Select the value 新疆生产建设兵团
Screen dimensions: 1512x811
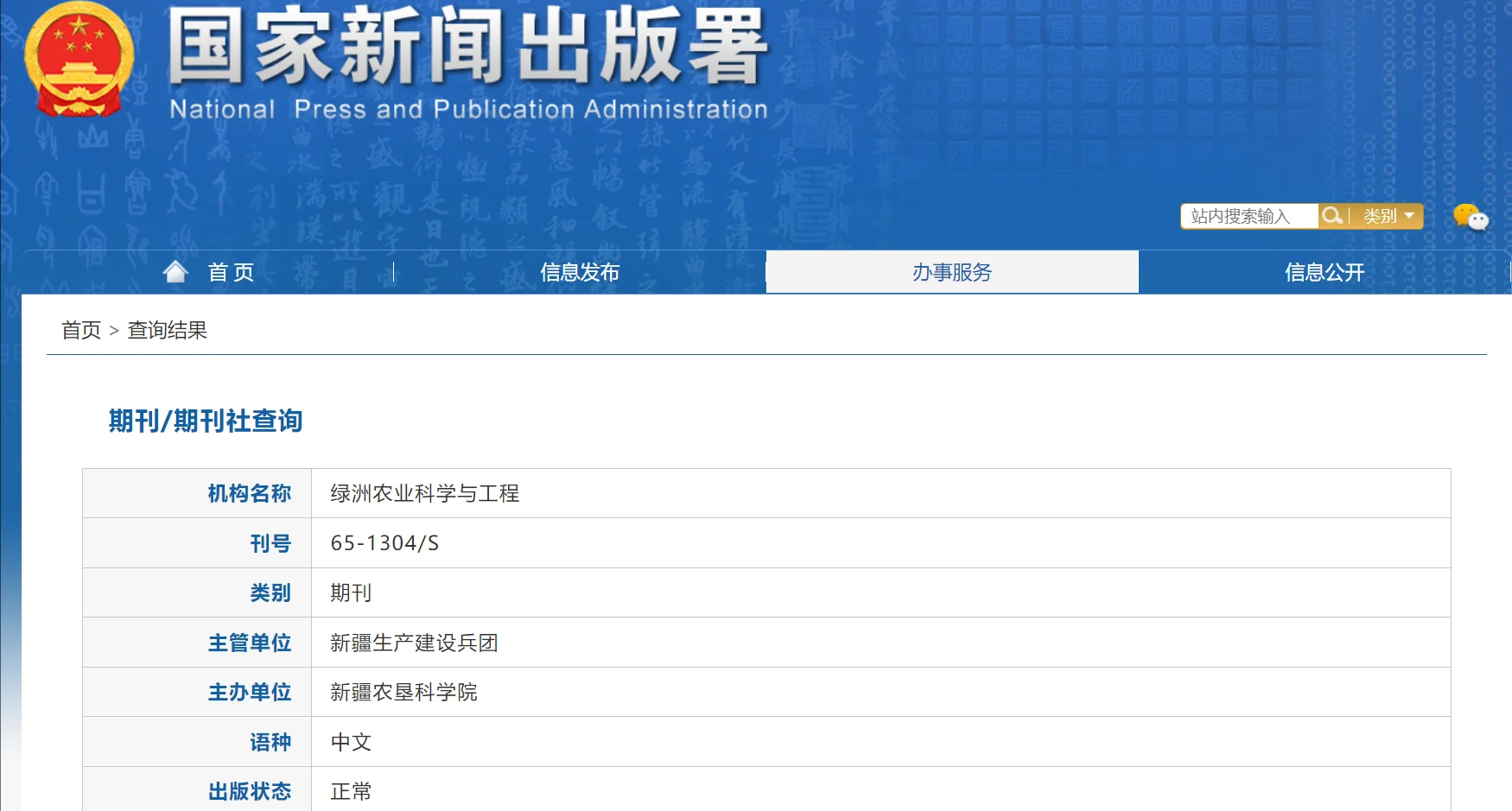point(415,643)
